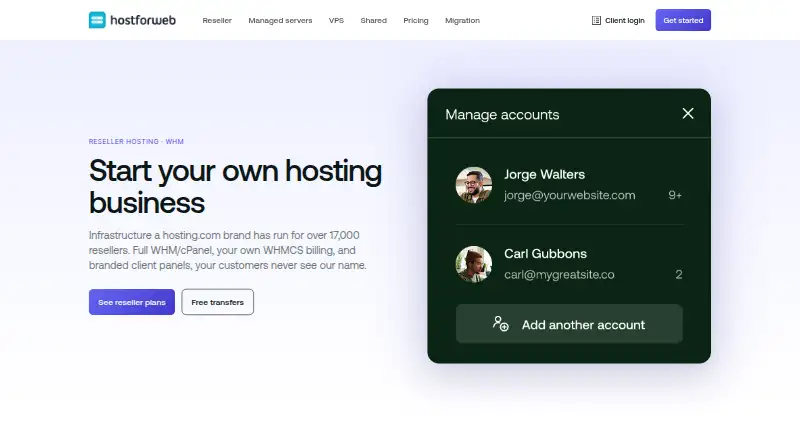Go to the Shared nav item
Viewport: 800px width, 440px height.
[x=373, y=20]
